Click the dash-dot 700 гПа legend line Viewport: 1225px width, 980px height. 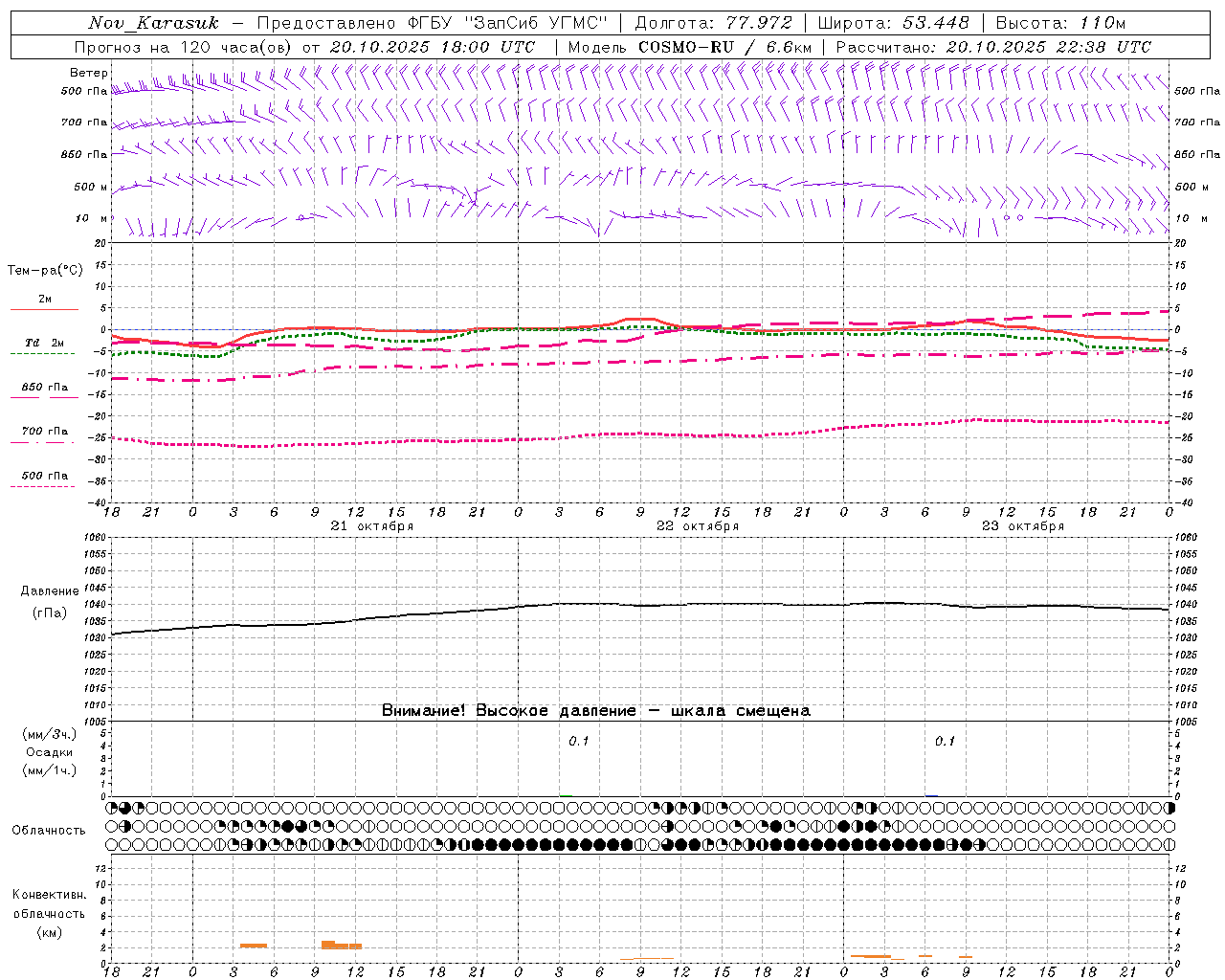(x=43, y=442)
